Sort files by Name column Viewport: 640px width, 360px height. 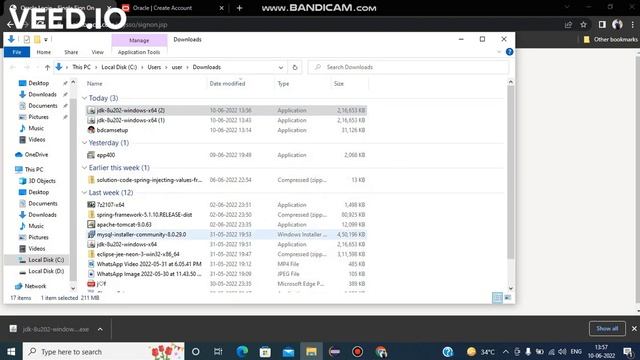pos(94,84)
